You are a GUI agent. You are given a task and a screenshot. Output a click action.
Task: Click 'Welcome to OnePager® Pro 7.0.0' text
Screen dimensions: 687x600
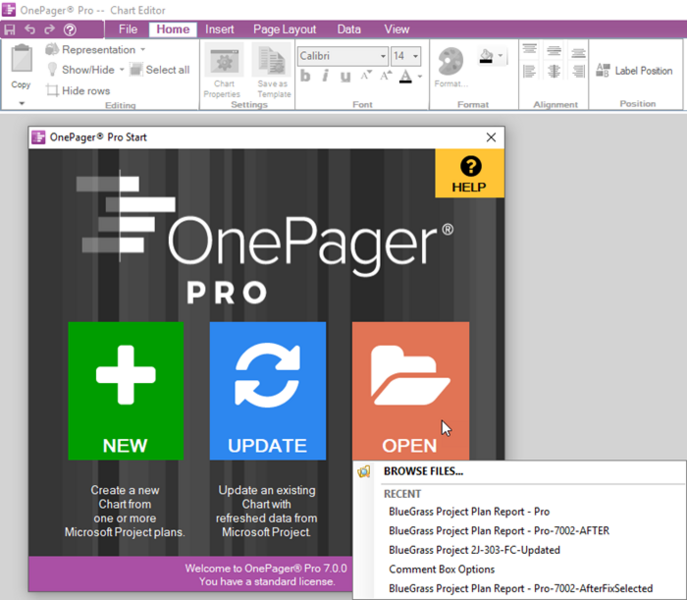tap(266, 568)
